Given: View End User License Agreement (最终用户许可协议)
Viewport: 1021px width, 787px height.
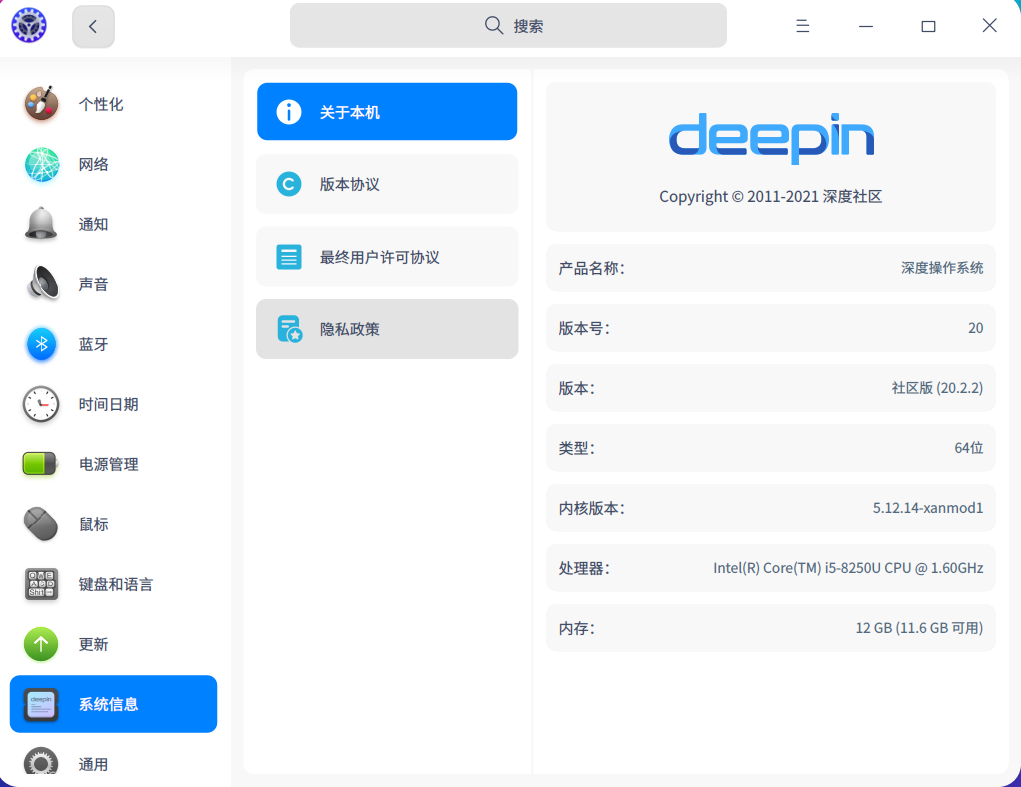Looking at the screenshot, I should pos(387,257).
